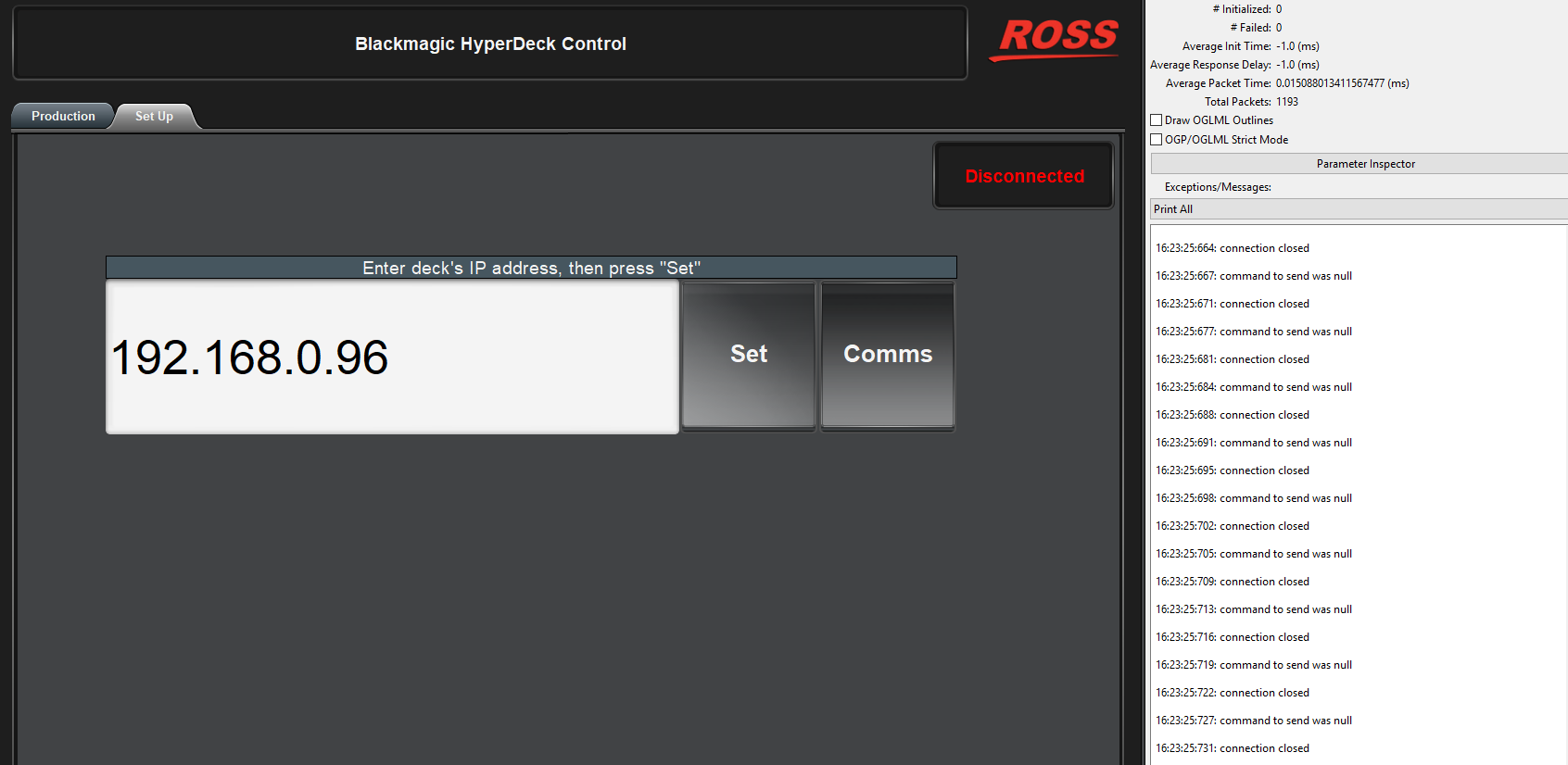The image size is (1568, 765).
Task: Click the Blackmagic HyperDeck Control title
Action: click(x=490, y=44)
